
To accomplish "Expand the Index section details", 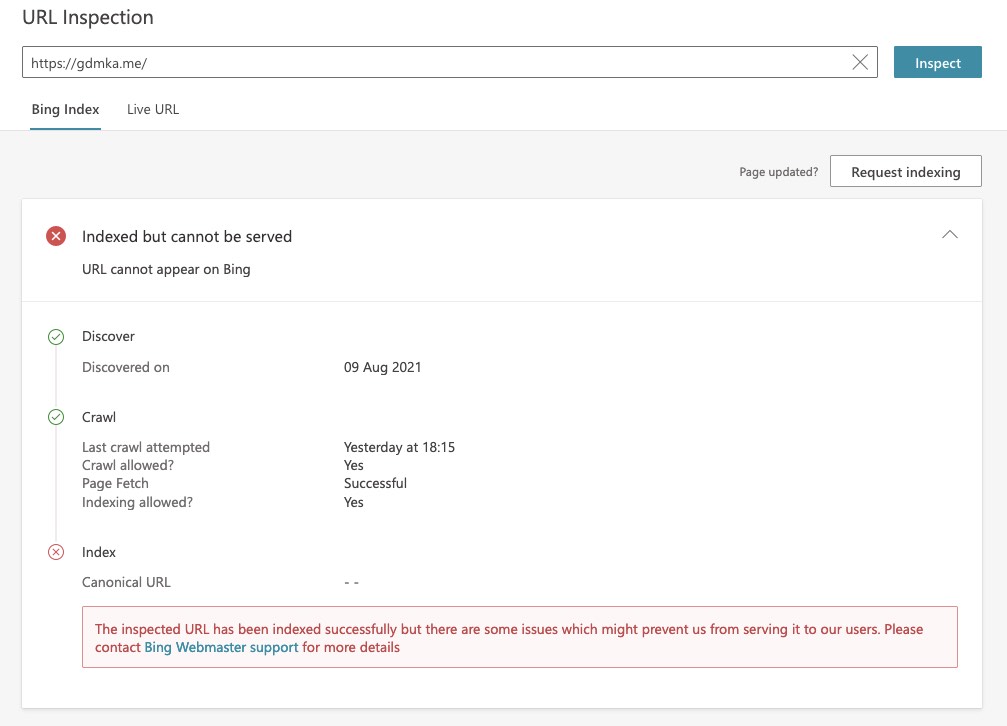I will [99, 552].
